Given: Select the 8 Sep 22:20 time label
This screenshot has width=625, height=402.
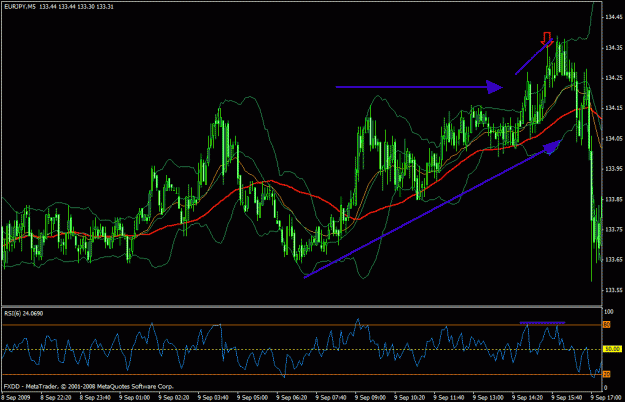Looking at the screenshot, I should click(x=56, y=397).
